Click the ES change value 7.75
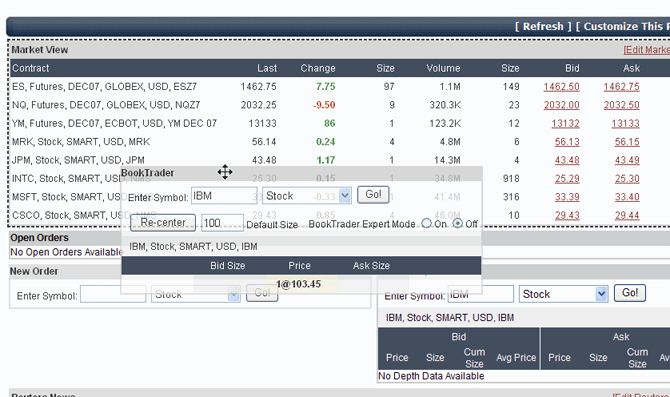 click(325, 87)
